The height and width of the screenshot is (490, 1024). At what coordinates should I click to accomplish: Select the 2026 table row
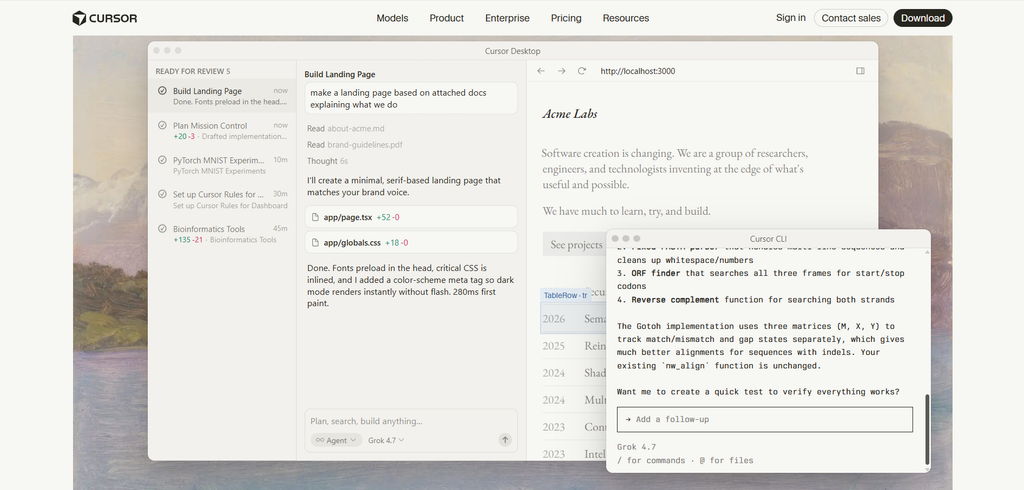pos(573,319)
